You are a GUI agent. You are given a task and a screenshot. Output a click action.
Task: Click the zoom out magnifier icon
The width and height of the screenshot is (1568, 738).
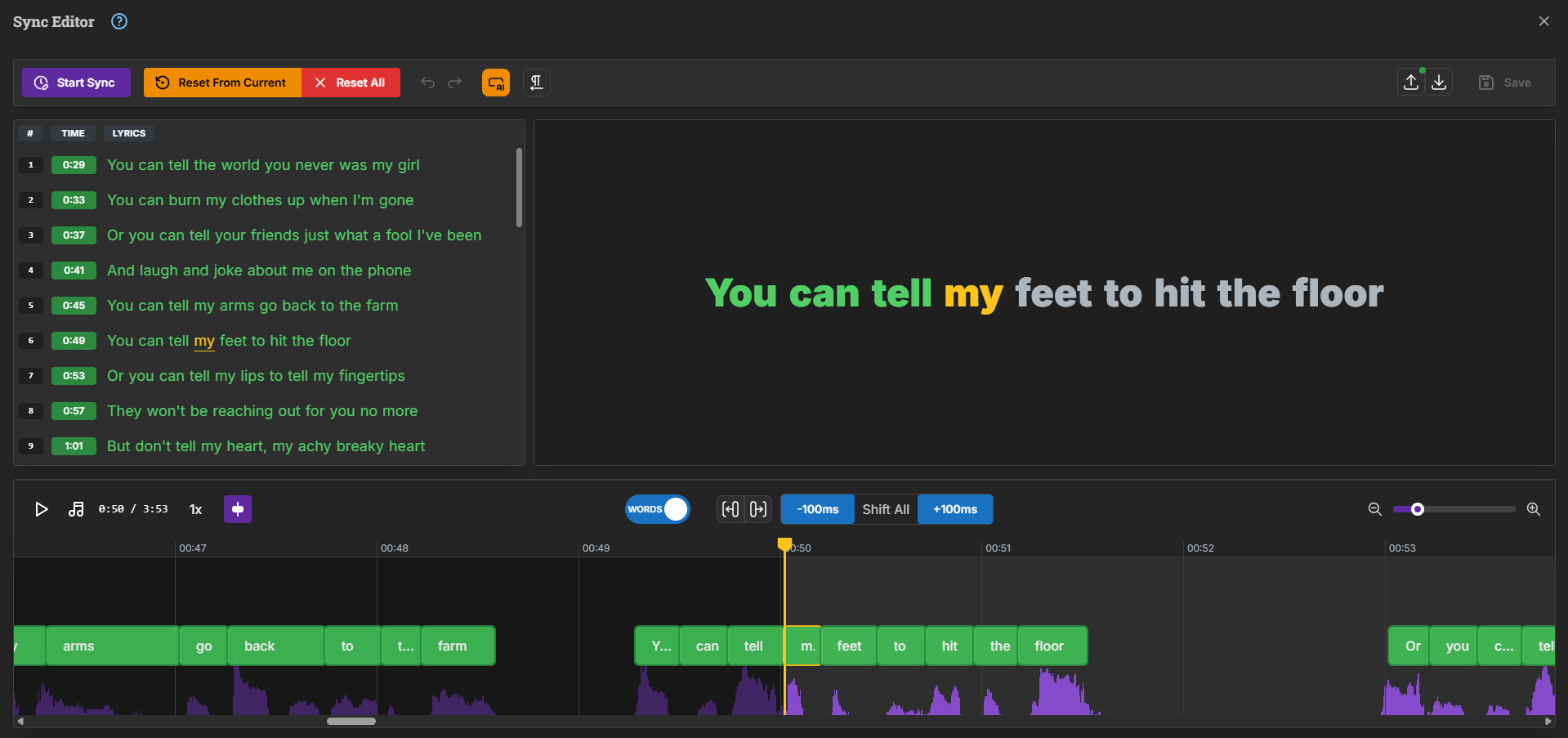tap(1375, 509)
